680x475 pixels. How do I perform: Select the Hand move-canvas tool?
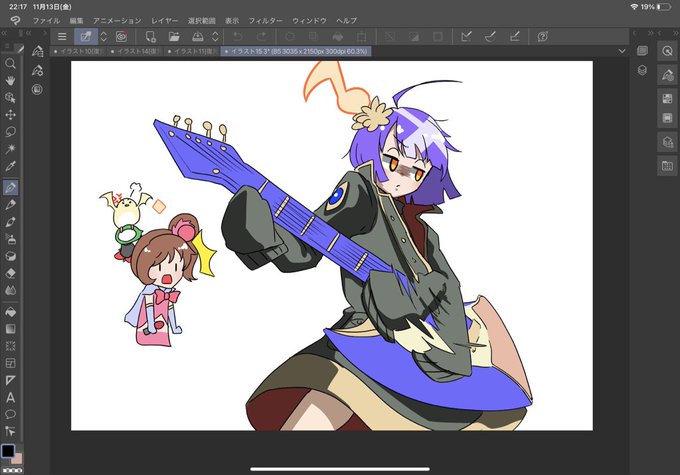tap(10, 81)
